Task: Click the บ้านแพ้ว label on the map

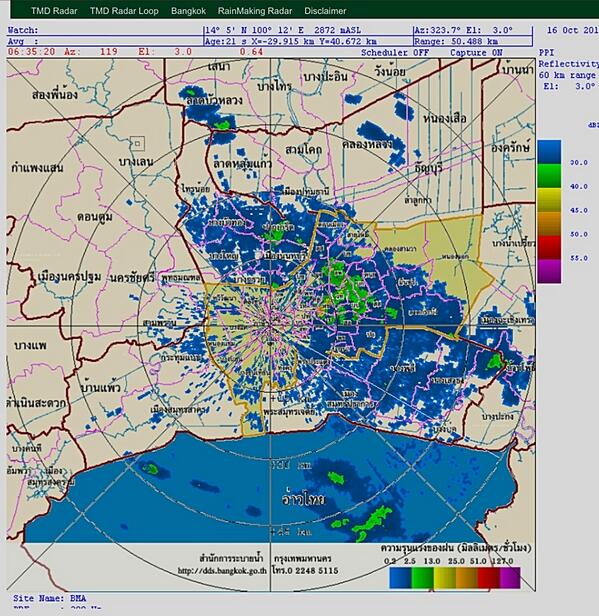Action: [x=100, y=388]
